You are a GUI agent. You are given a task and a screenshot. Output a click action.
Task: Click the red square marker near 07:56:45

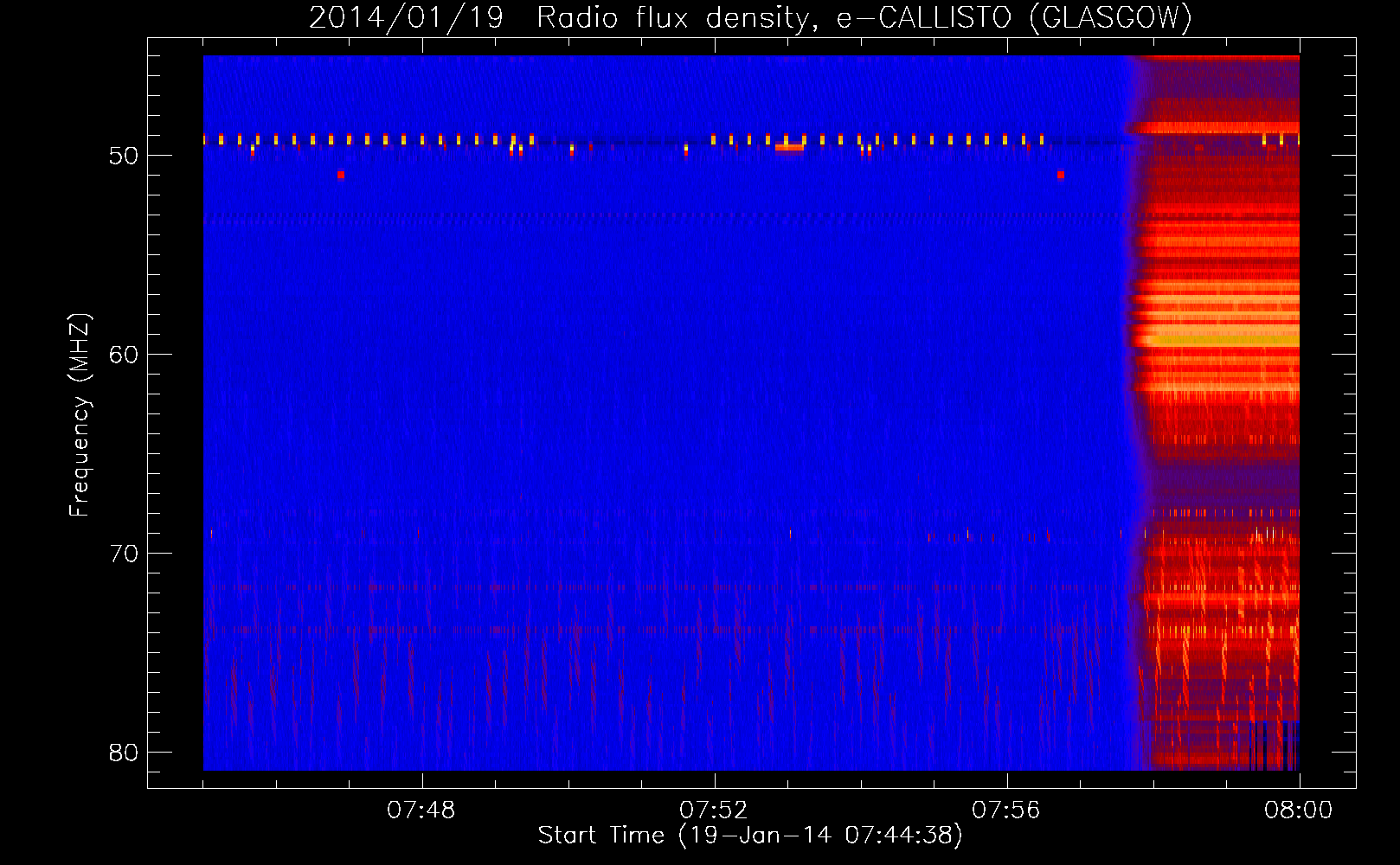(x=1060, y=175)
